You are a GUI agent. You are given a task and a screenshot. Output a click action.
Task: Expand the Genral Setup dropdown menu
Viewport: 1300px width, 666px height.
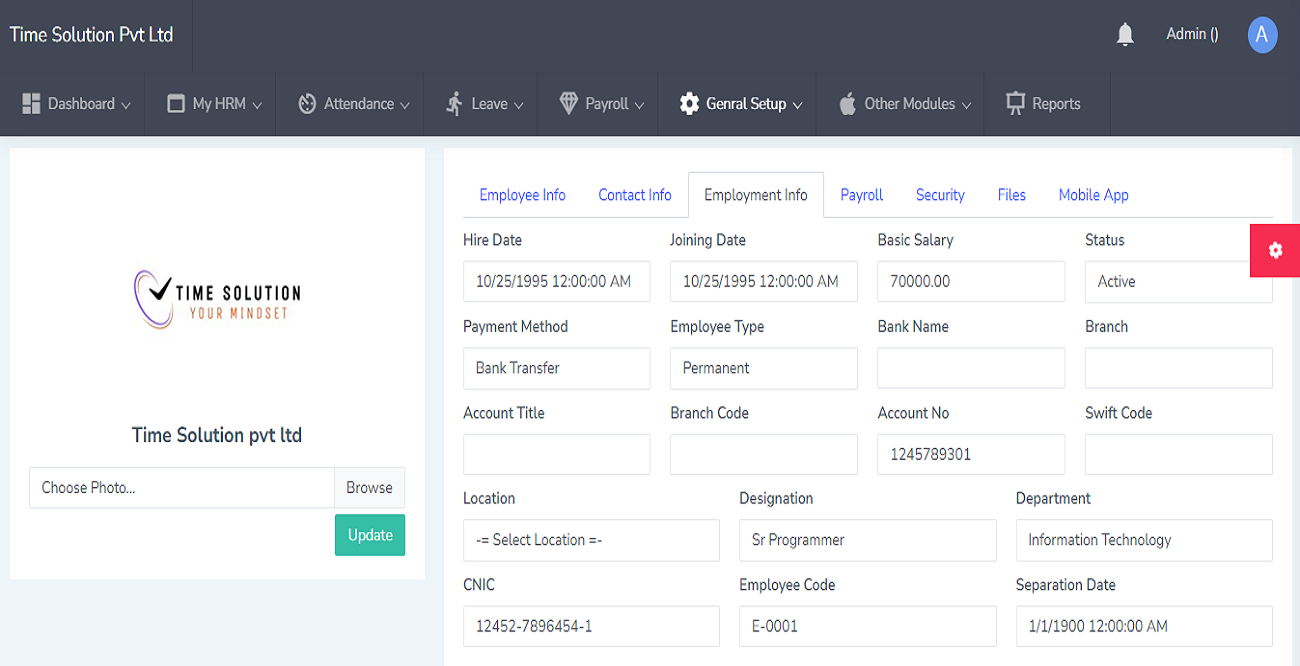click(x=740, y=104)
